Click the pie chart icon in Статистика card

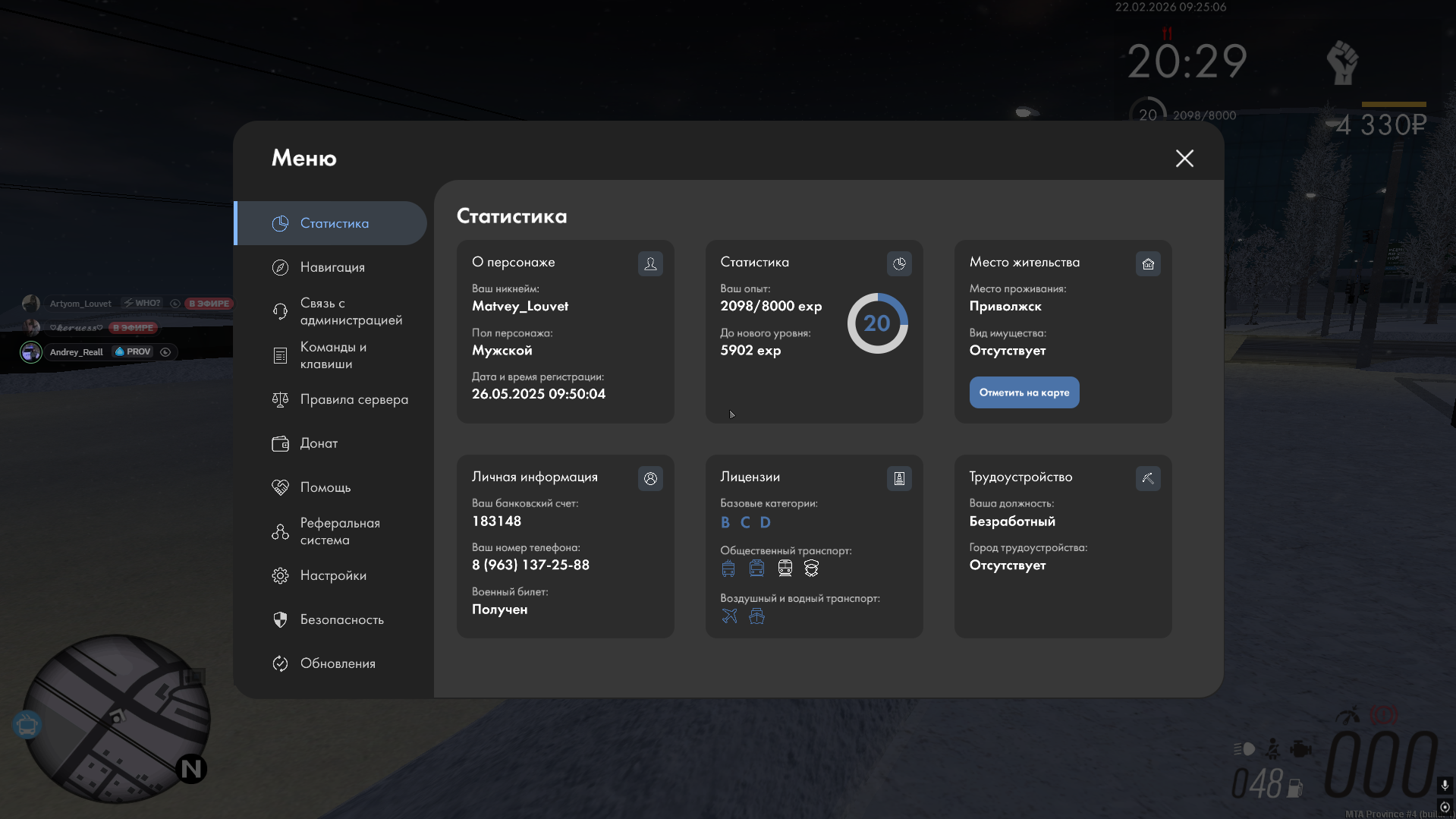click(x=899, y=263)
